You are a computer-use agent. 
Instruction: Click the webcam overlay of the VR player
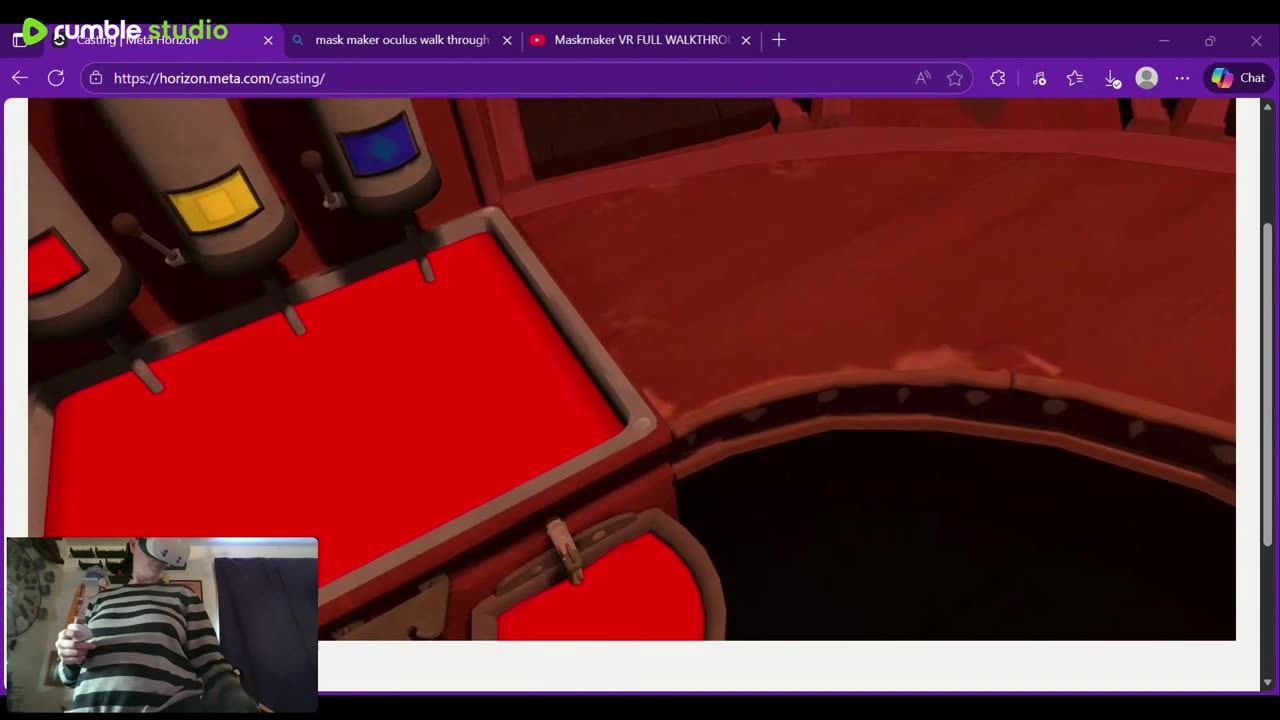(162, 625)
